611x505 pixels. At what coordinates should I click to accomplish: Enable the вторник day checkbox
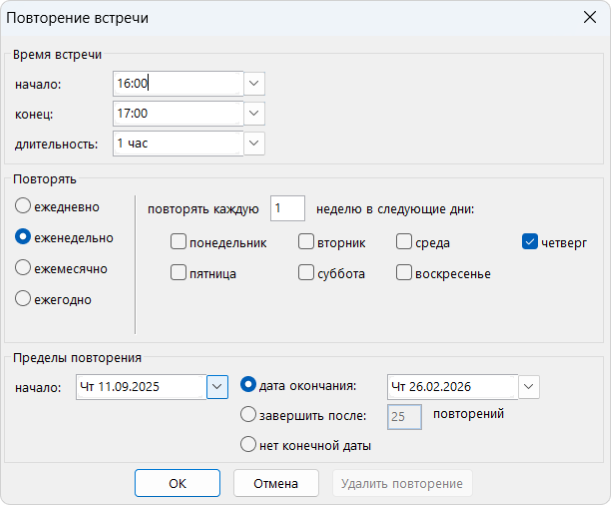307,242
